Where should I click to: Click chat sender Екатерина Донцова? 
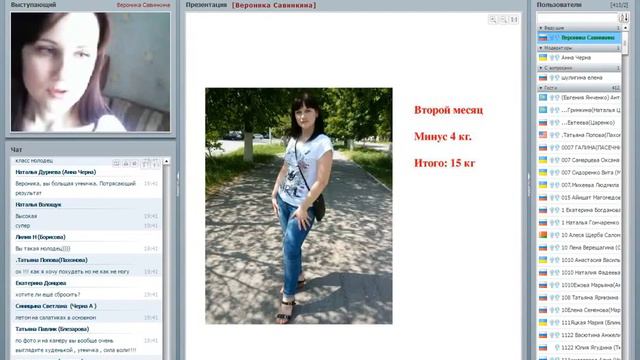(40, 283)
